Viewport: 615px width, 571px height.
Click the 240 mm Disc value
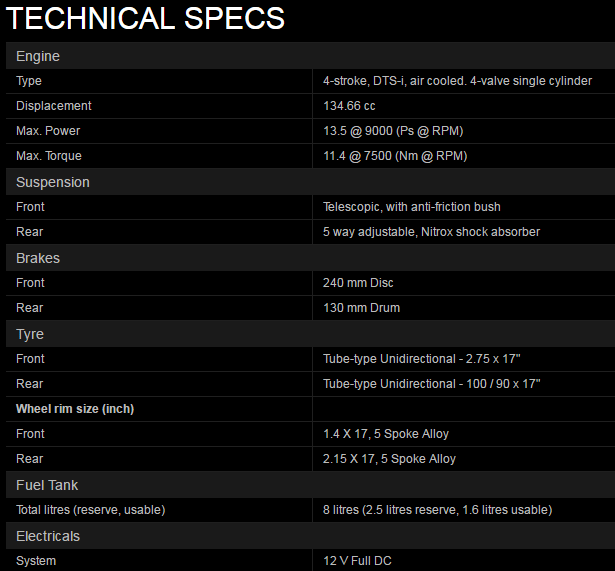[x=358, y=283]
